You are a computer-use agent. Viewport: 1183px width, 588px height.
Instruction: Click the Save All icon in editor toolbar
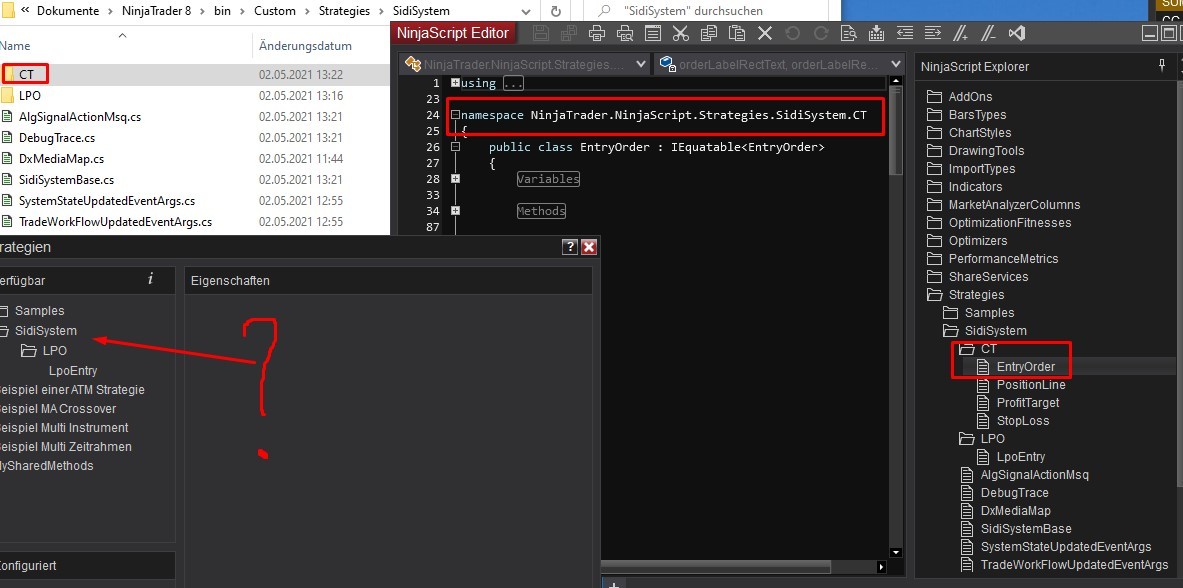tap(568, 32)
